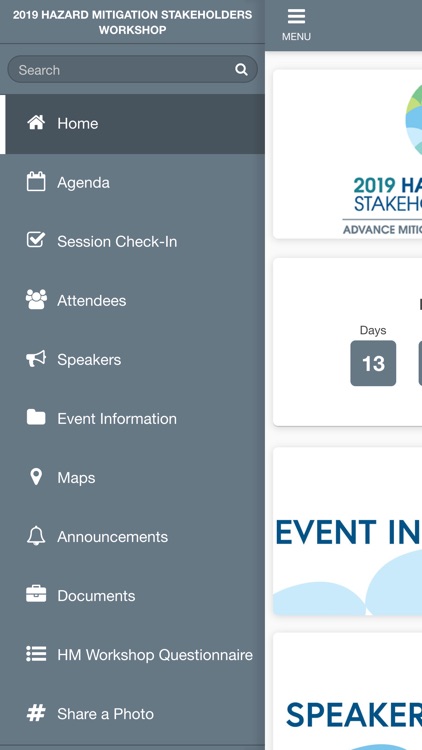Click the HM Workshop Questionnaire list icon
Viewport: 422px width, 750px height.
pos(36,654)
